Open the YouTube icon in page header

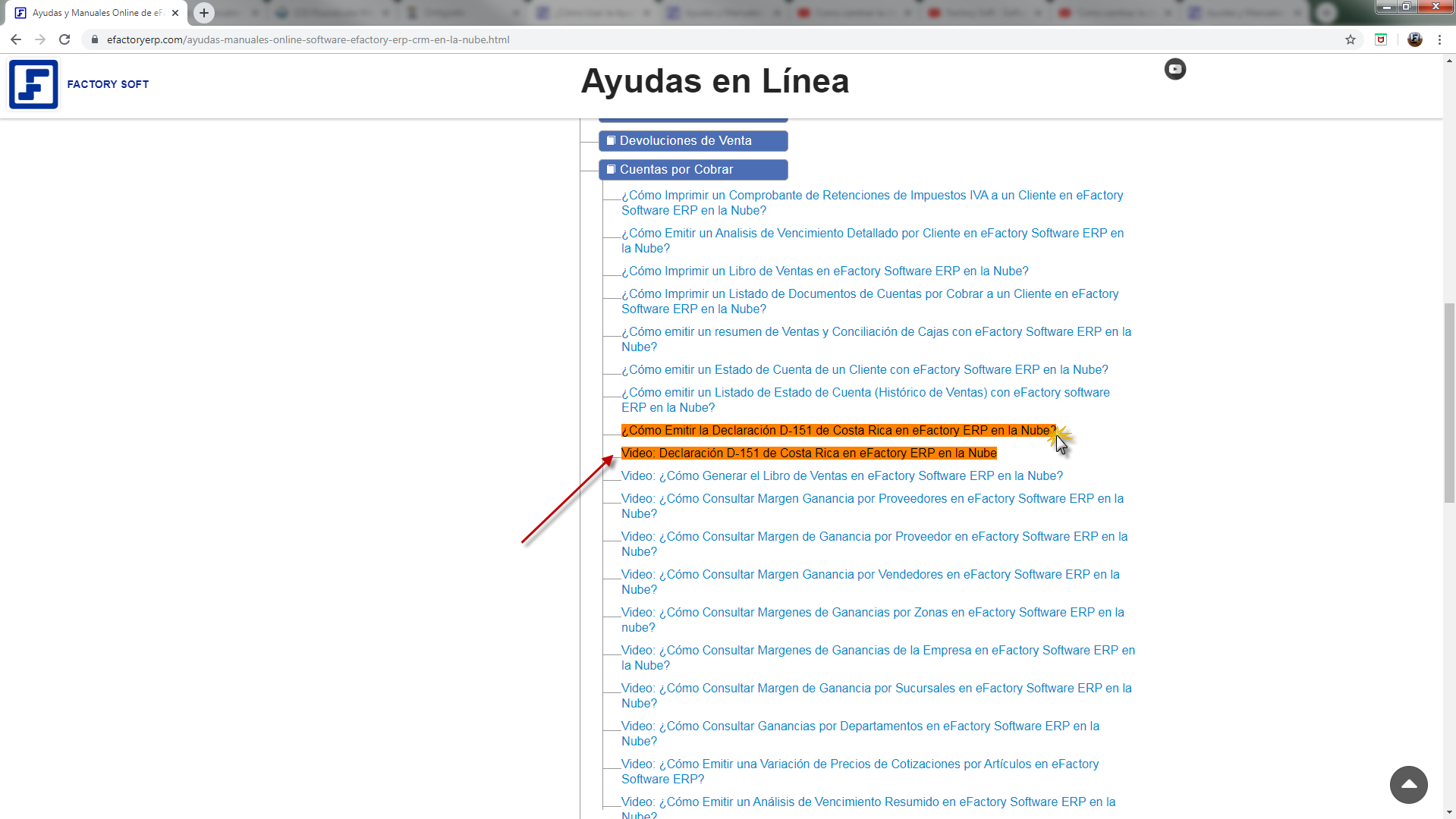(x=1175, y=69)
